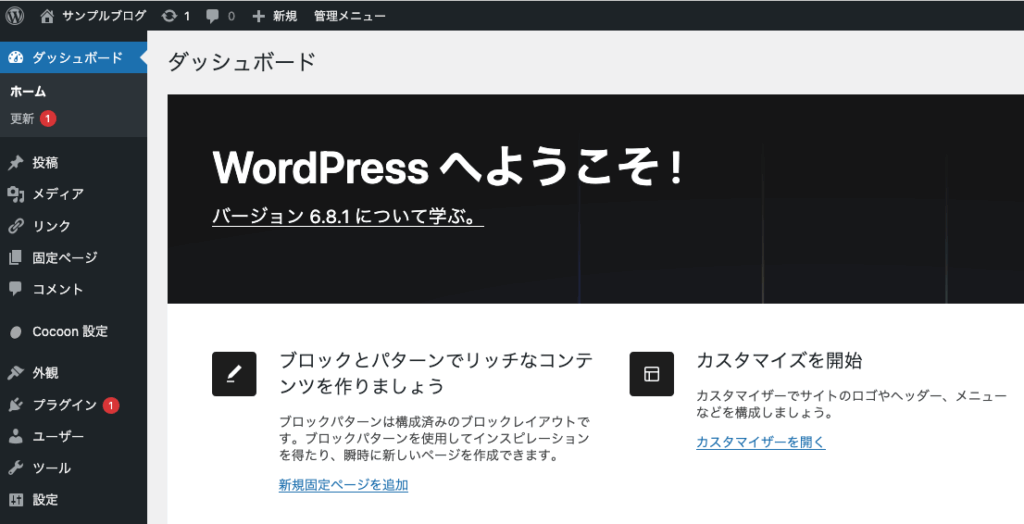Screen dimensions: 1024x524
Task: Click the バージョン 6.8.1 について学ぶ link
Action: tap(347, 216)
